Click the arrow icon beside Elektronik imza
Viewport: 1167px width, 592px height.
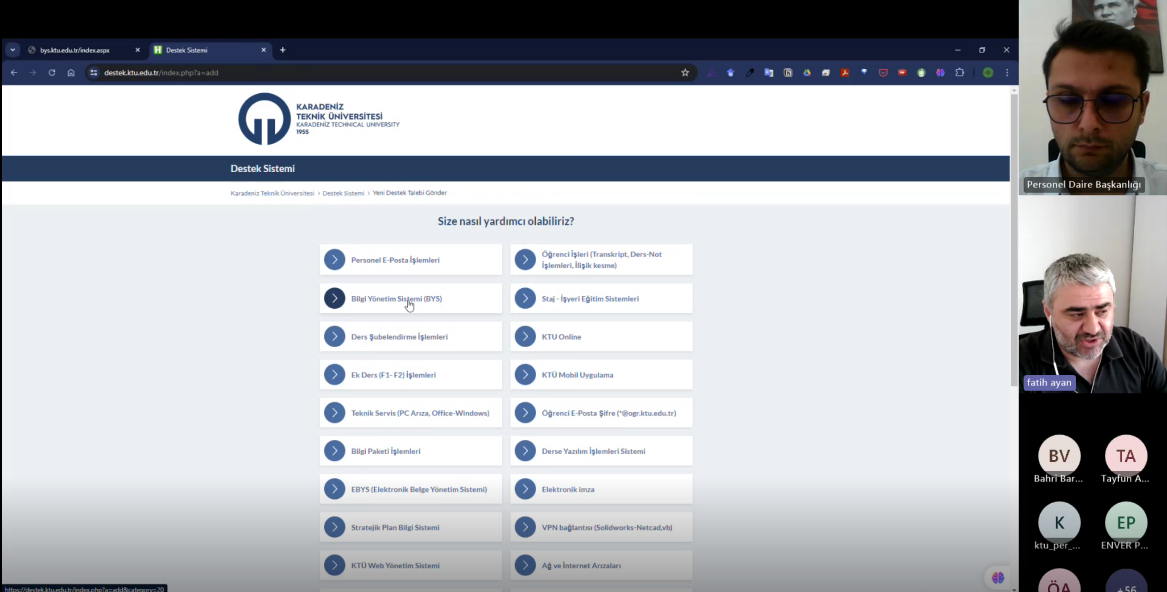(x=525, y=489)
